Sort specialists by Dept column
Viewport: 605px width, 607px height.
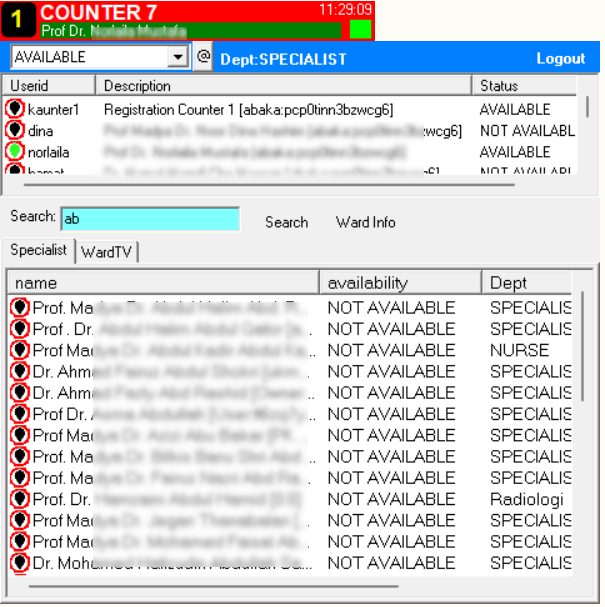[x=527, y=283]
